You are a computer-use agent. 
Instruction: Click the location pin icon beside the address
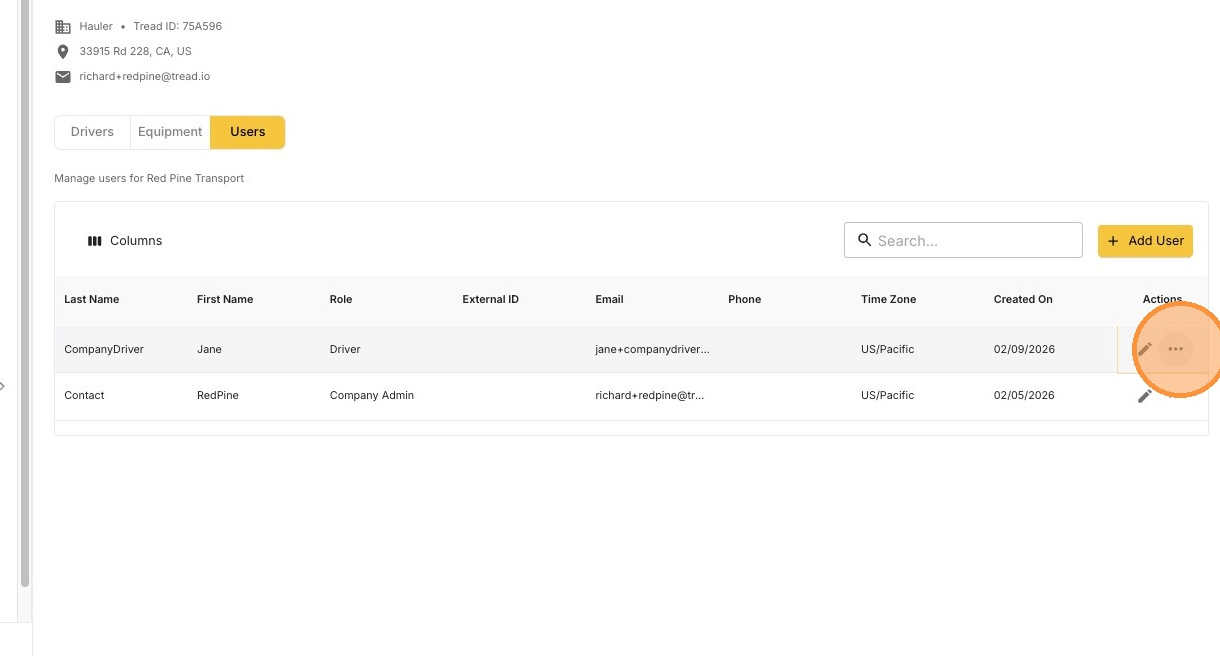tap(63, 51)
